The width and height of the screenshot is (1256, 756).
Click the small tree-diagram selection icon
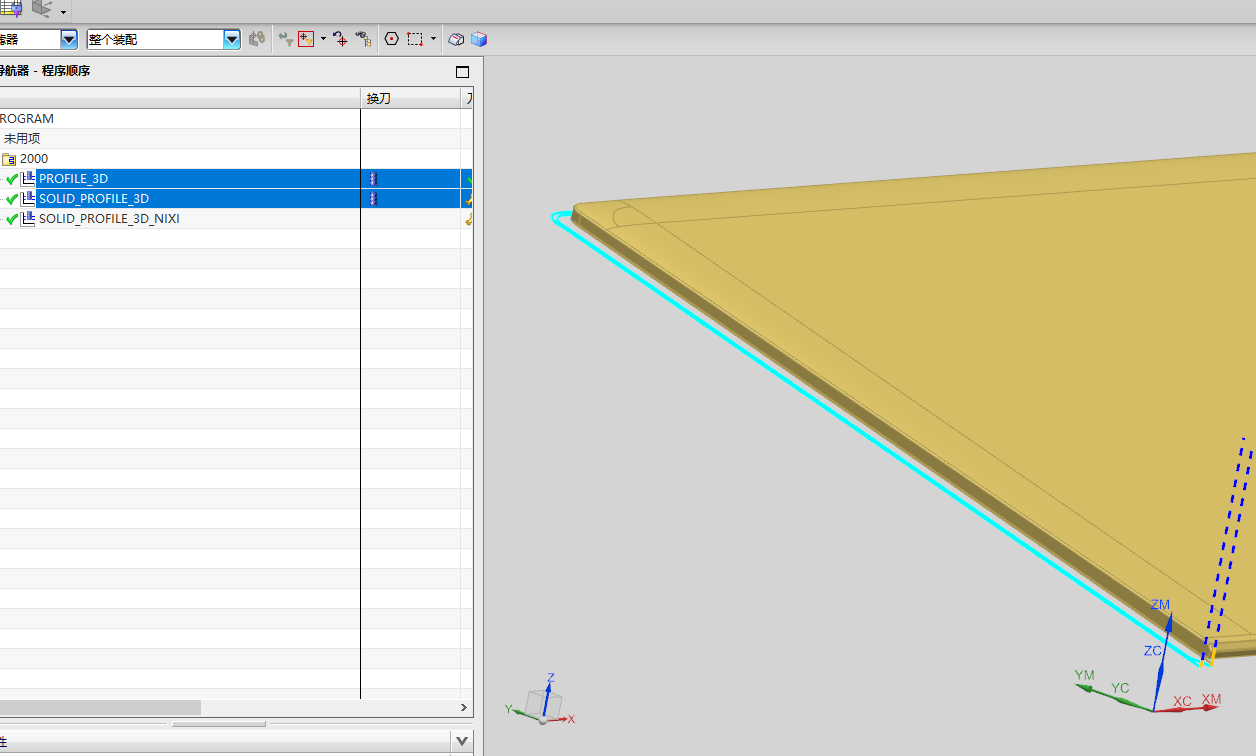tap(363, 39)
